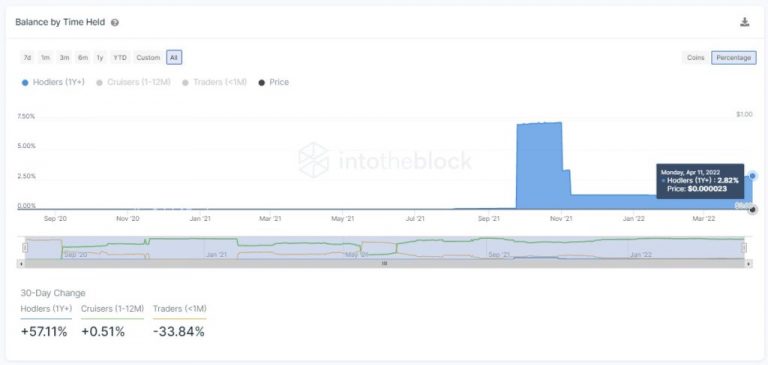Show the Cruisers (1-12M) series
The width and height of the screenshot is (768, 365).
[x=133, y=82]
